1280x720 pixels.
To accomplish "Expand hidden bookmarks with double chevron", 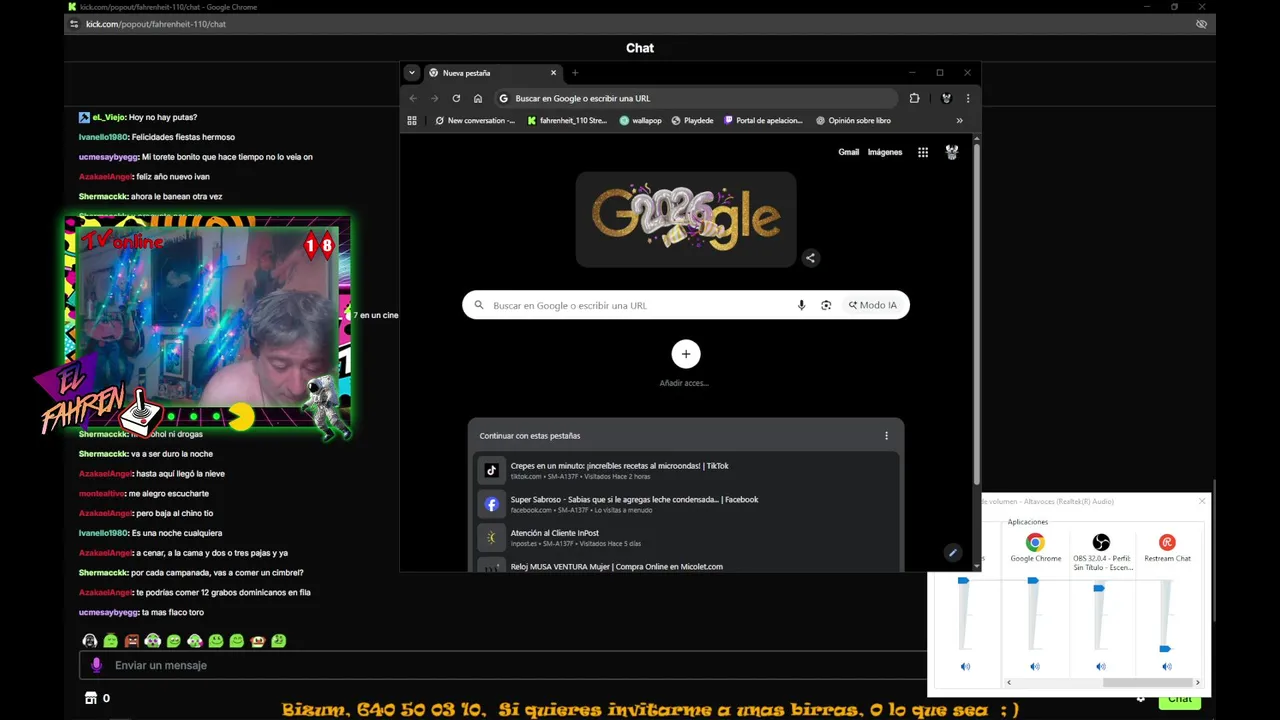I will [959, 120].
